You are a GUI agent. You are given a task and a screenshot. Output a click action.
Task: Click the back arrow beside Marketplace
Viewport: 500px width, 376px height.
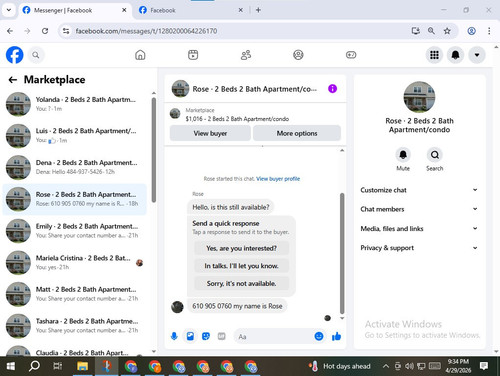tap(13, 80)
